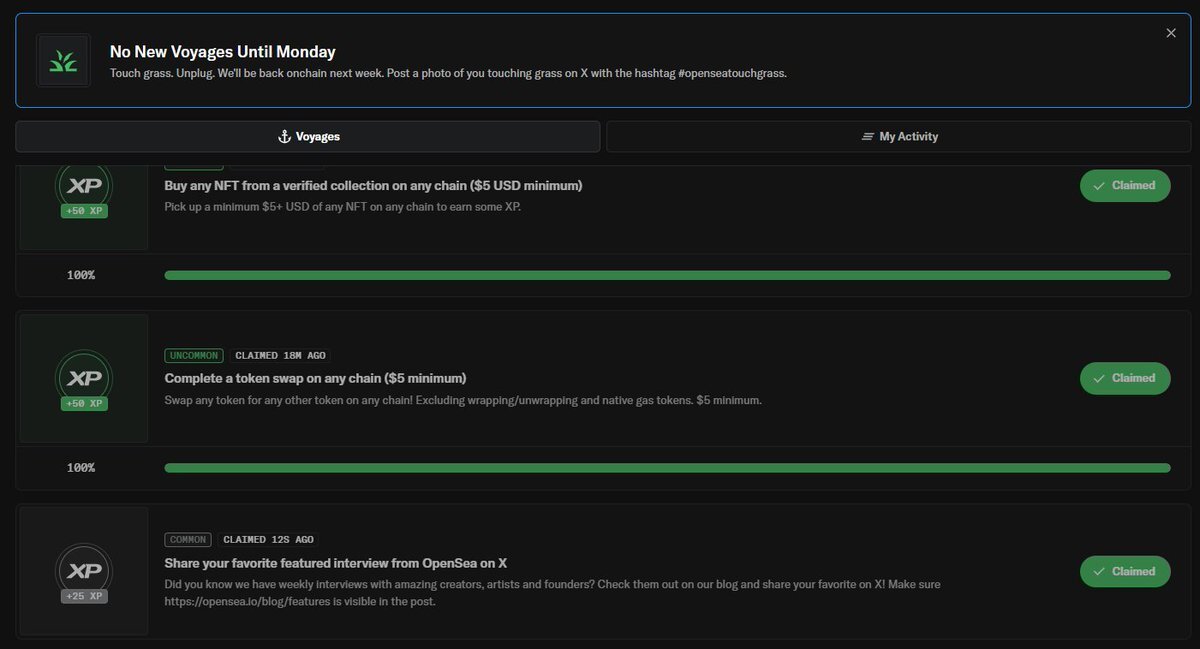This screenshot has height=649, width=1200.
Task: Click the CLAIMED 12S AGO label
Action: [268, 539]
